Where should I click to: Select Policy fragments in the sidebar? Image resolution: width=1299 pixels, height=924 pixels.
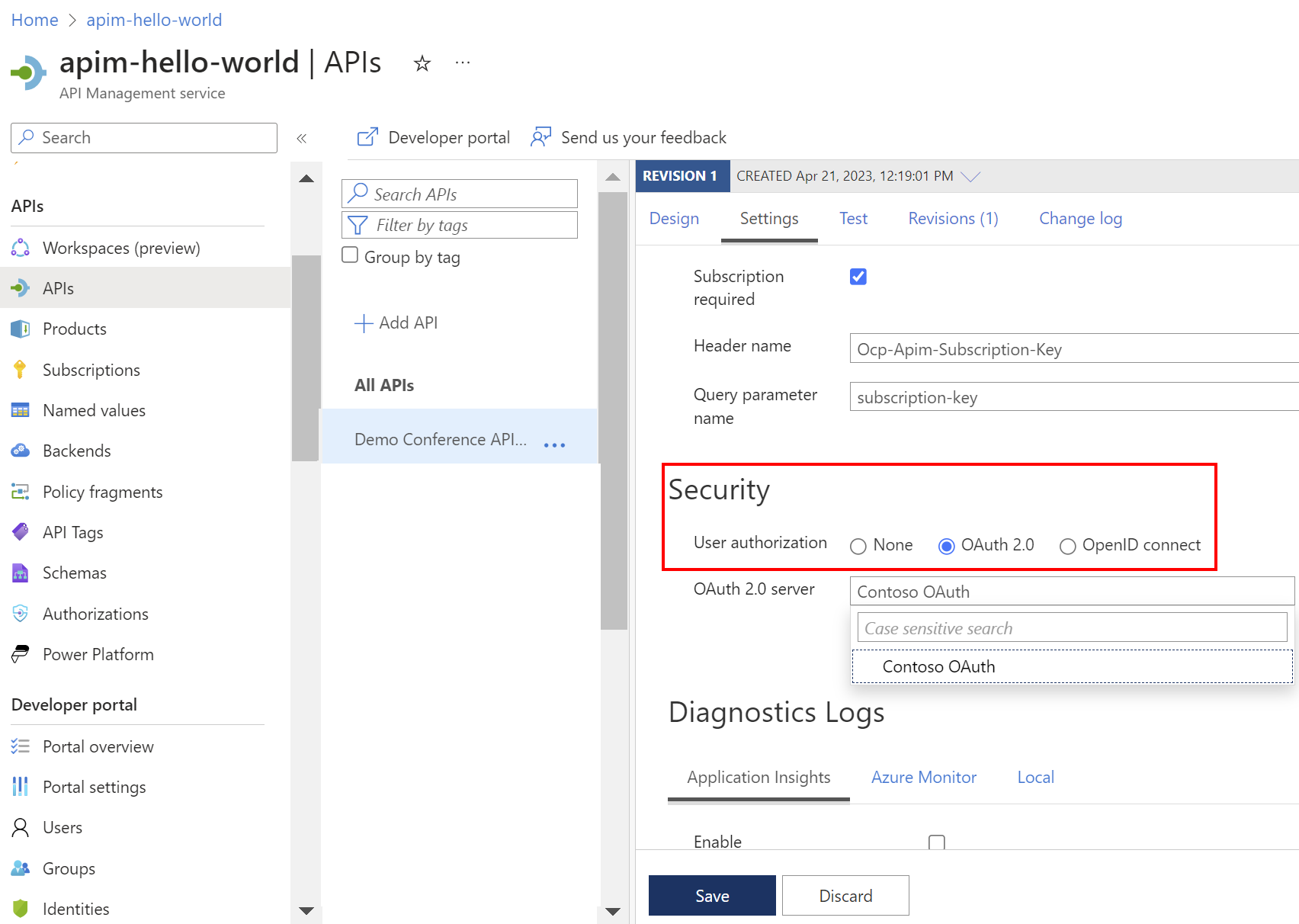tap(102, 492)
